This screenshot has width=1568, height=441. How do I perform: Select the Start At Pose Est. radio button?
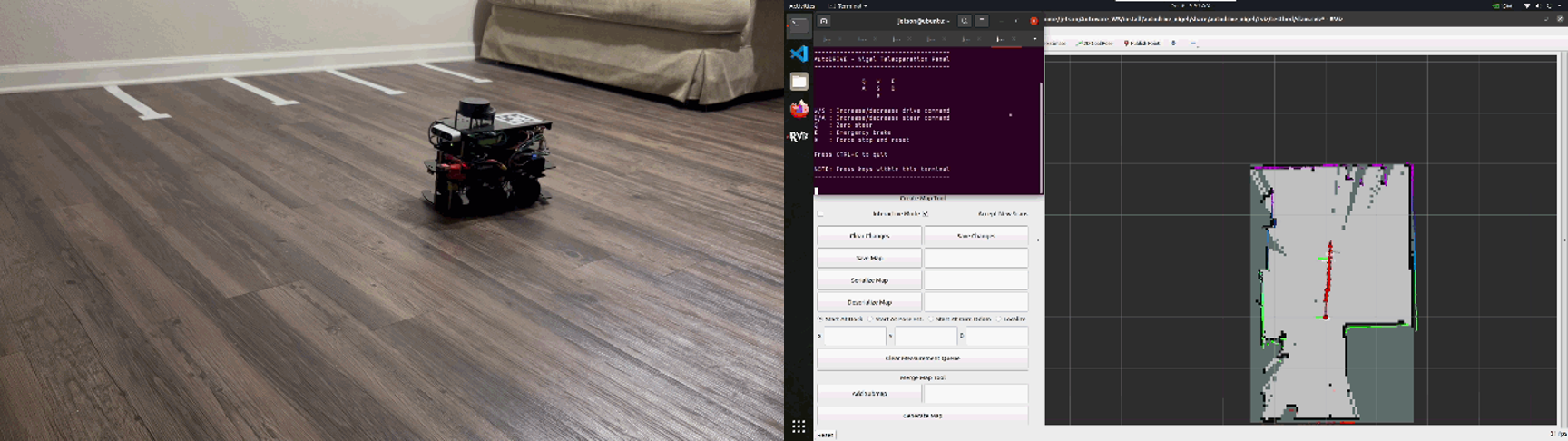click(871, 318)
